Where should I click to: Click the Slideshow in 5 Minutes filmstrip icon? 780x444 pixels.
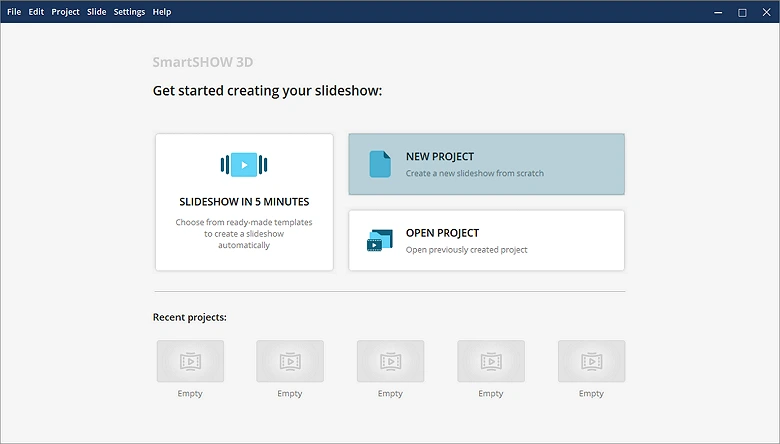(244, 165)
